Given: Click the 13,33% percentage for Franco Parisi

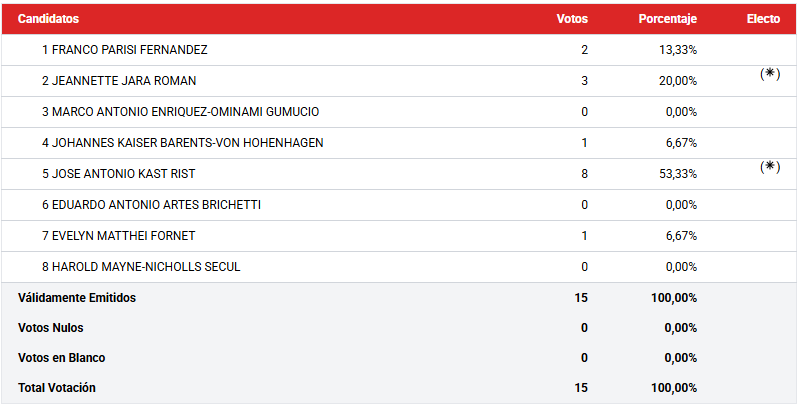Looking at the screenshot, I should coord(677,50).
